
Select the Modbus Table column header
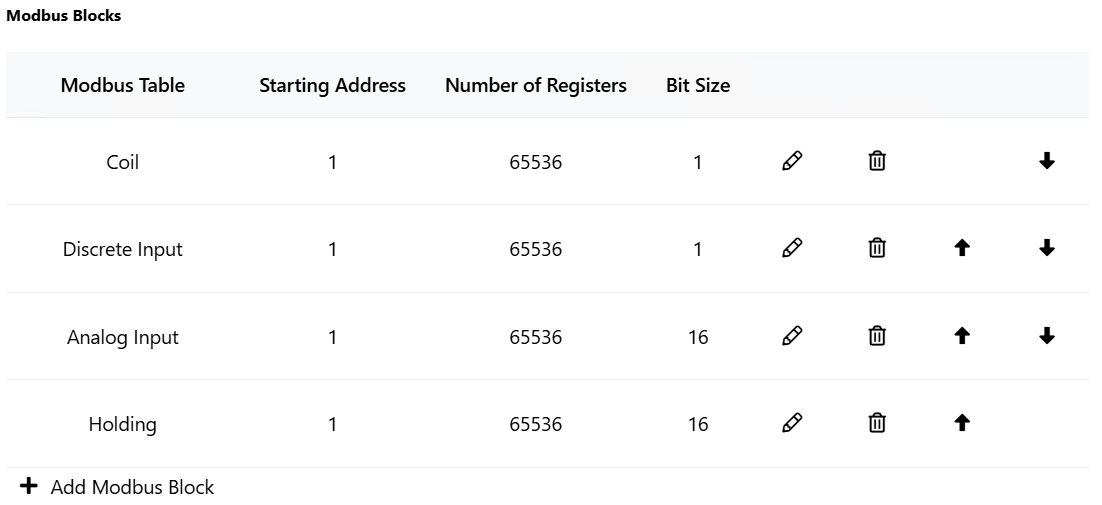coord(123,85)
